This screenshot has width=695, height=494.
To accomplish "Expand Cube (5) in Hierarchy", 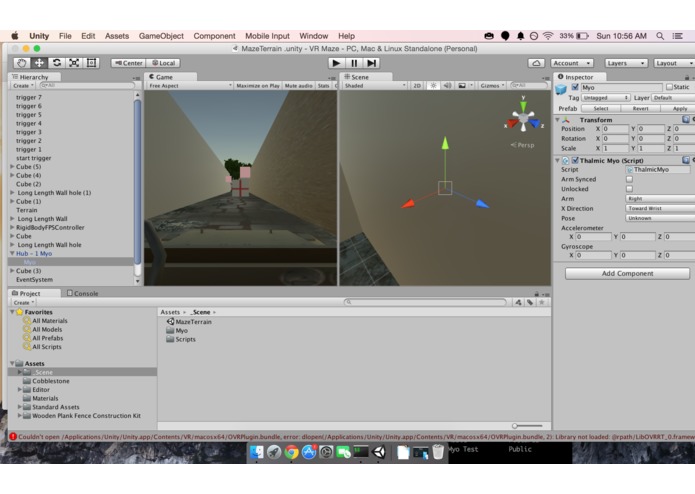I will (x=12, y=167).
